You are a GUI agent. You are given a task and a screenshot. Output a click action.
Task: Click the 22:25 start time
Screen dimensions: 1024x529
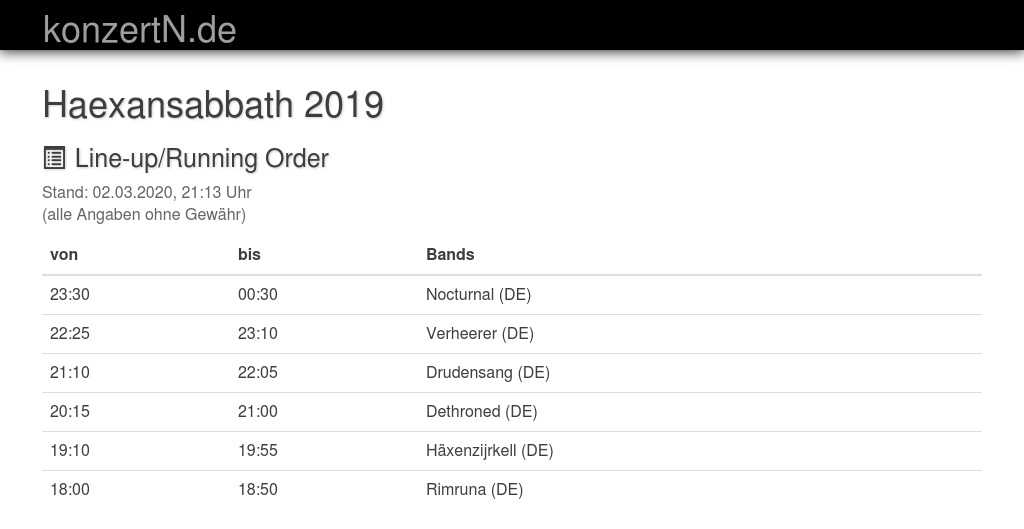click(70, 333)
